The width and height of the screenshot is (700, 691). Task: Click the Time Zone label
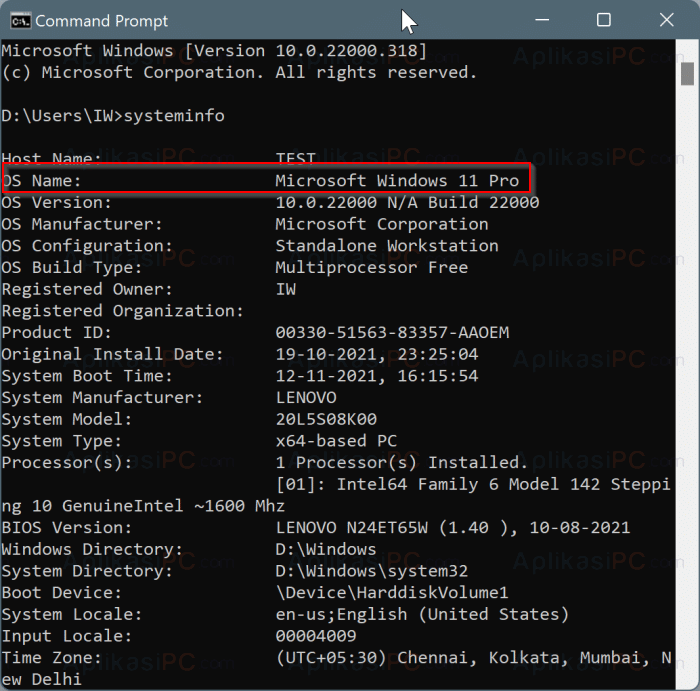click(x=52, y=658)
